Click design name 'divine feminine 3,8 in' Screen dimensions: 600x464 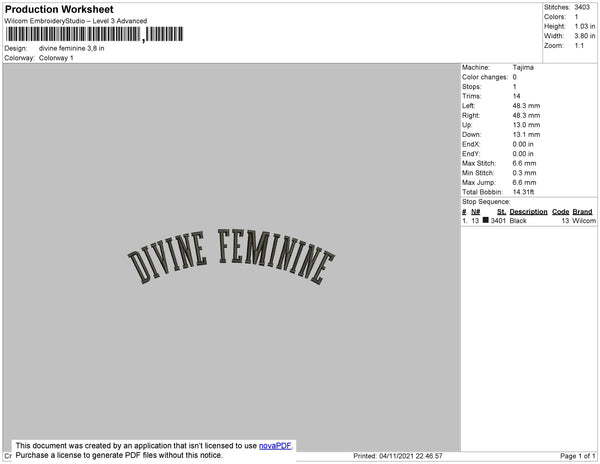point(72,48)
